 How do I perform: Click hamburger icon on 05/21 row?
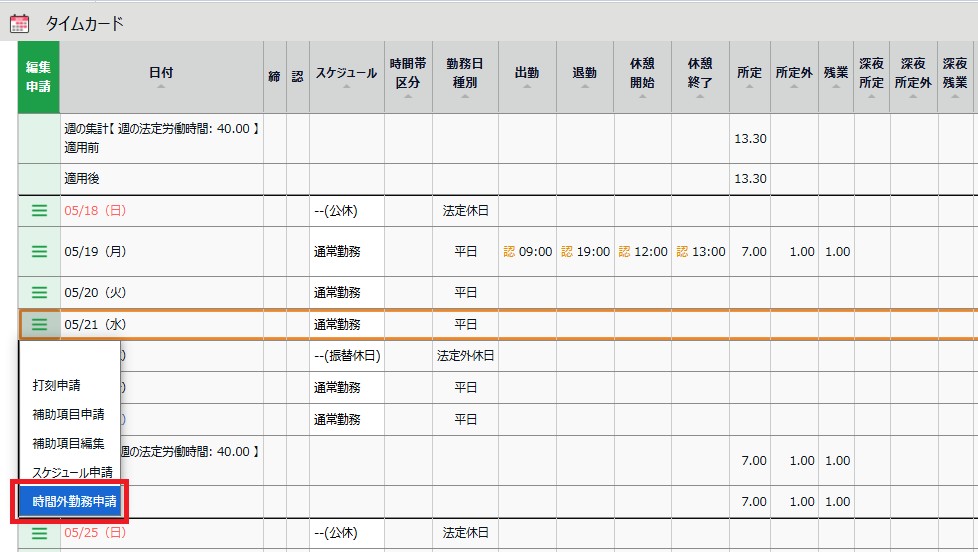[x=39, y=324]
